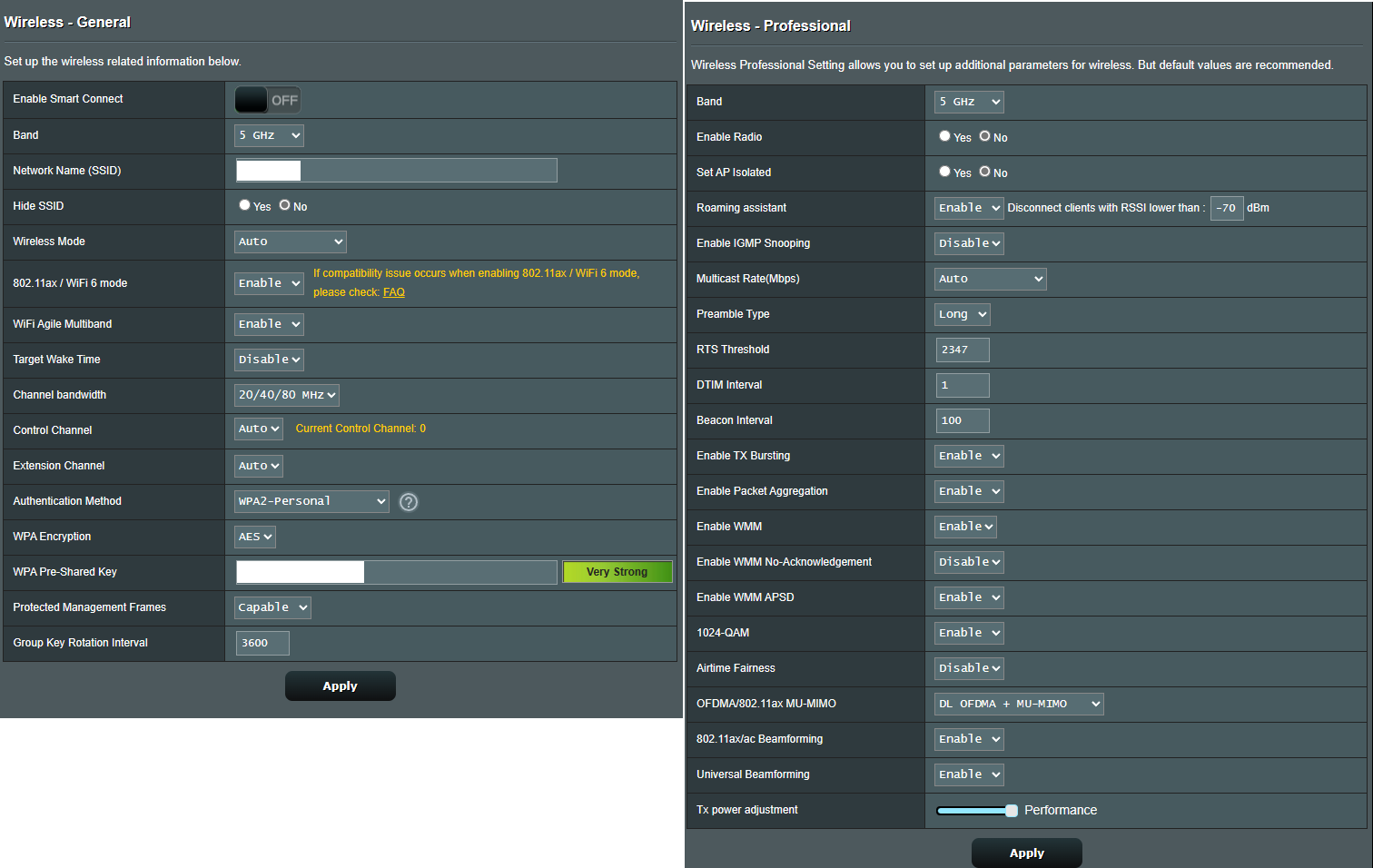
Task: Open the Roaming assistant dropdown
Action: point(969,208)
